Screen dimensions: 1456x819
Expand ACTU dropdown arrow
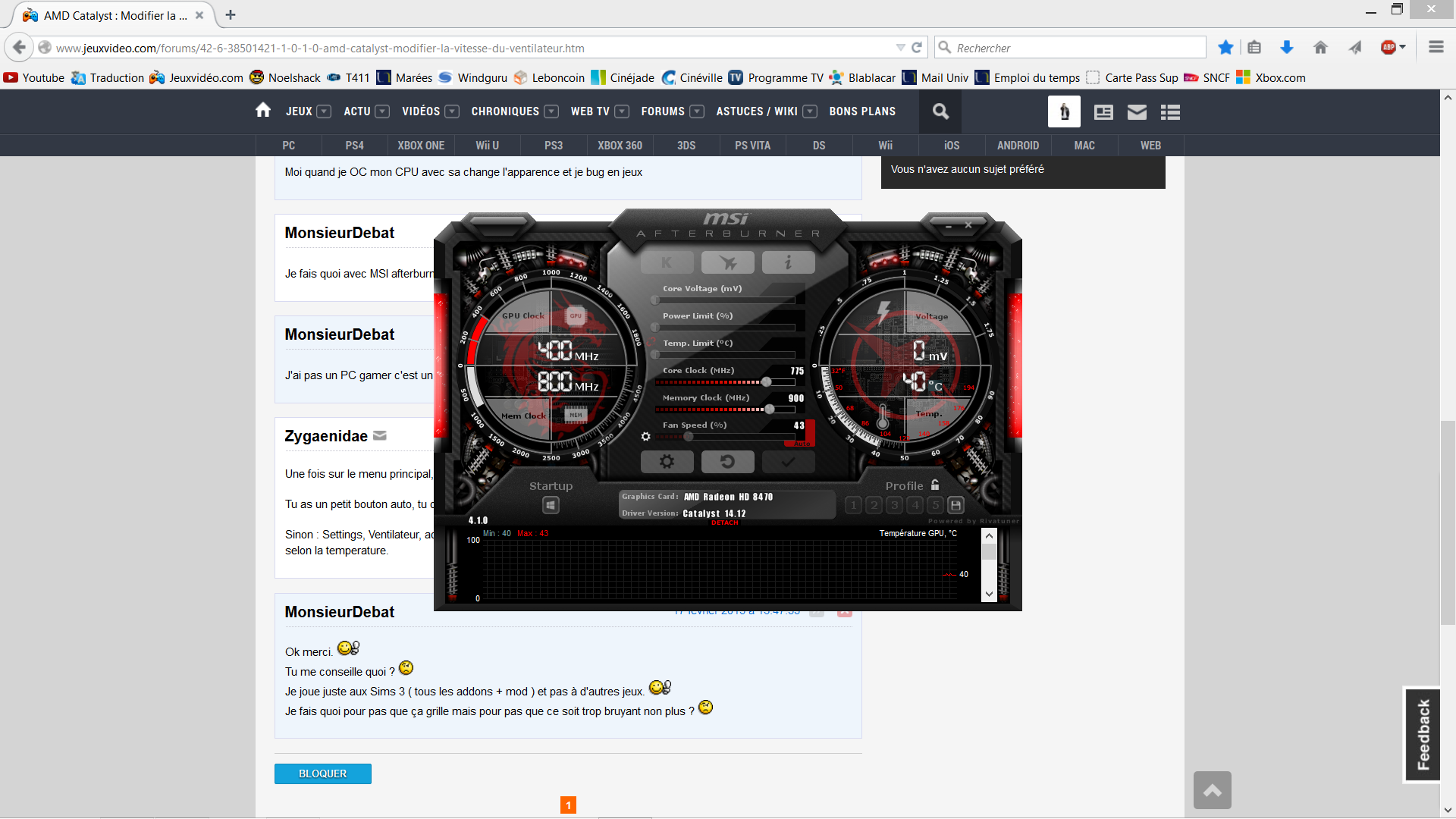pyautogui.click(x=382, y=111)
